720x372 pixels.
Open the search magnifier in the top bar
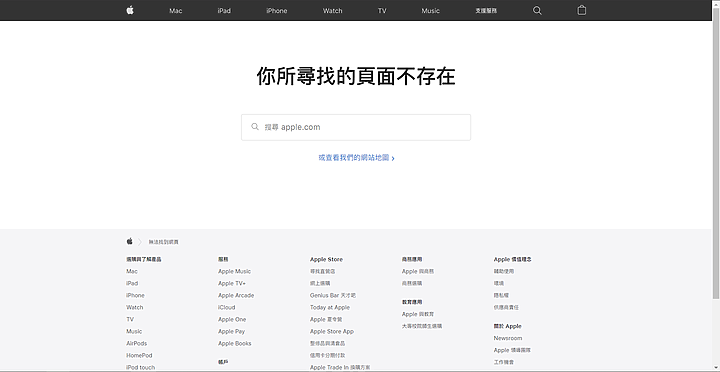click(x=537, y=11)
